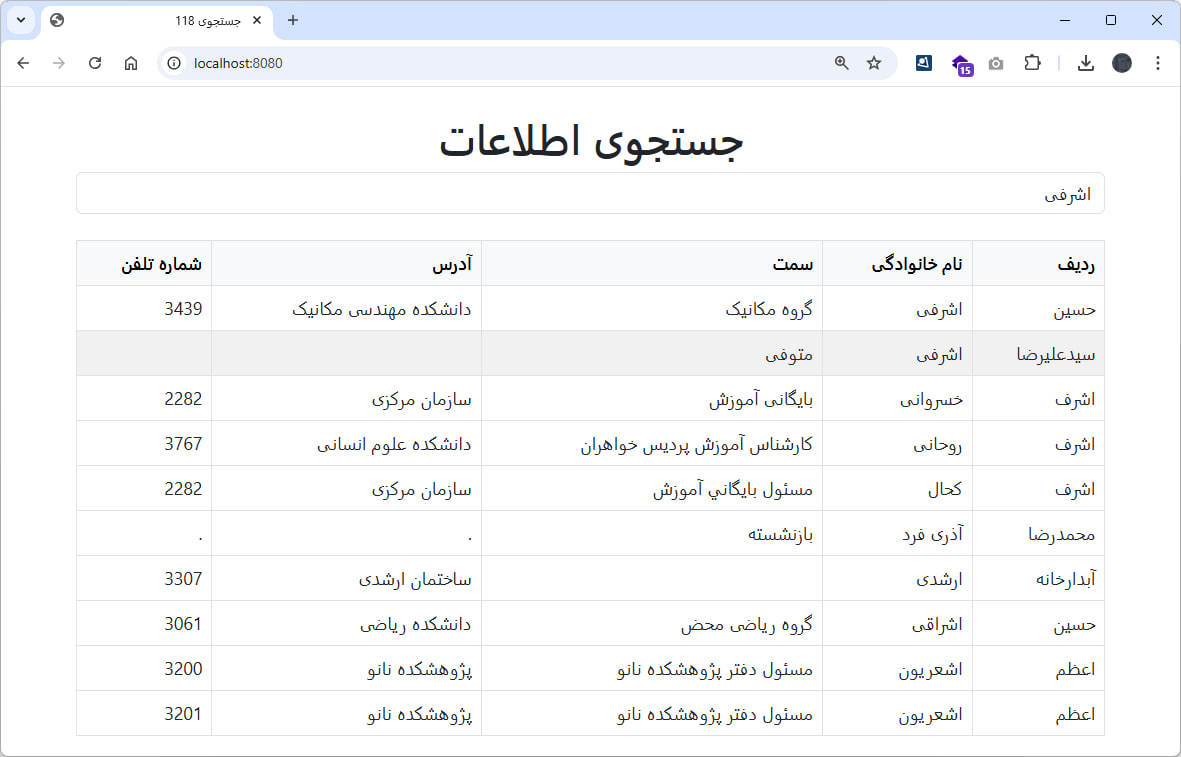Reload the current page
1181x757 pixels.
[95, 63]
